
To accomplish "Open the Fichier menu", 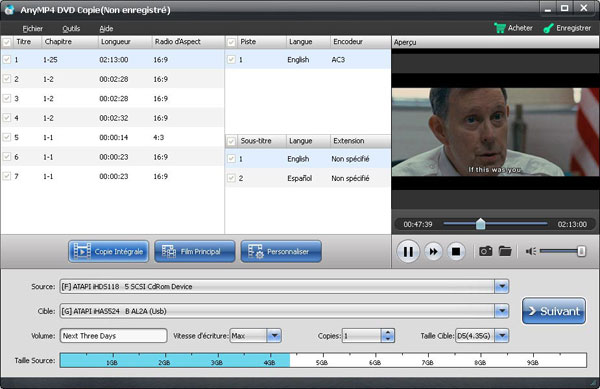I will (x=33, y=28).
